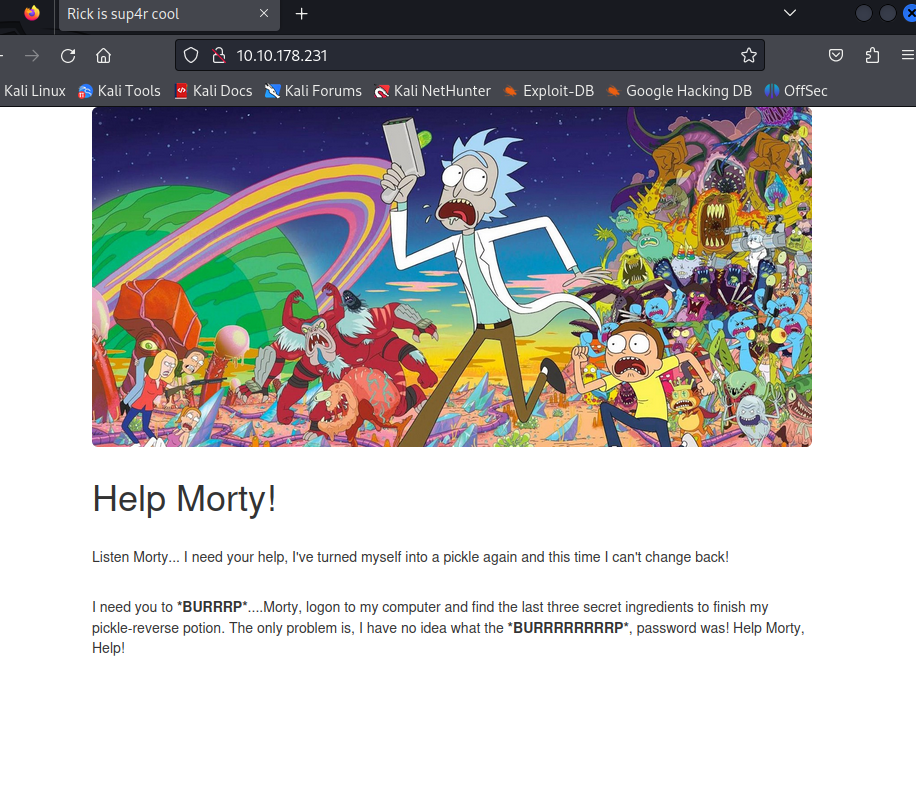Click the tracking protection shield icon
Image resolution: width=916 pixels, height=794 pixels.
(192, 56)
